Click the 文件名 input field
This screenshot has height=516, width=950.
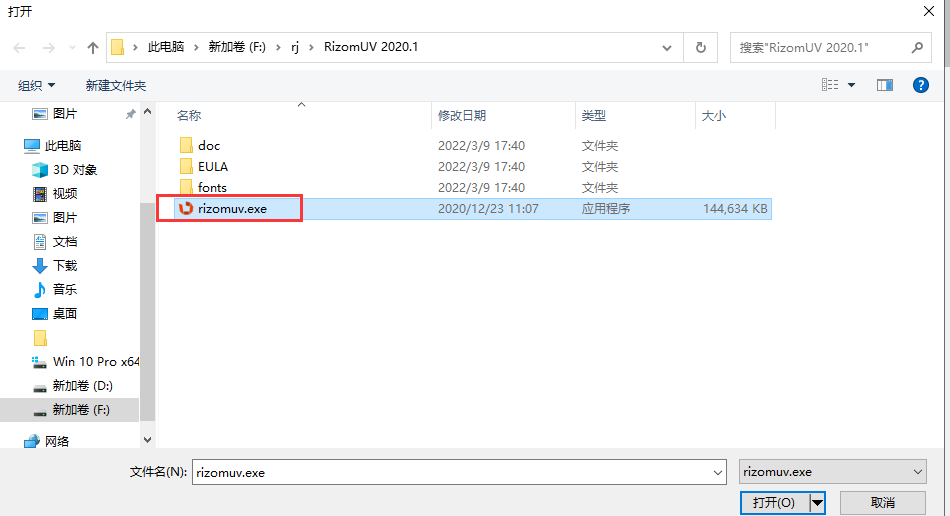pyautogui.click(x=451, y=472)
